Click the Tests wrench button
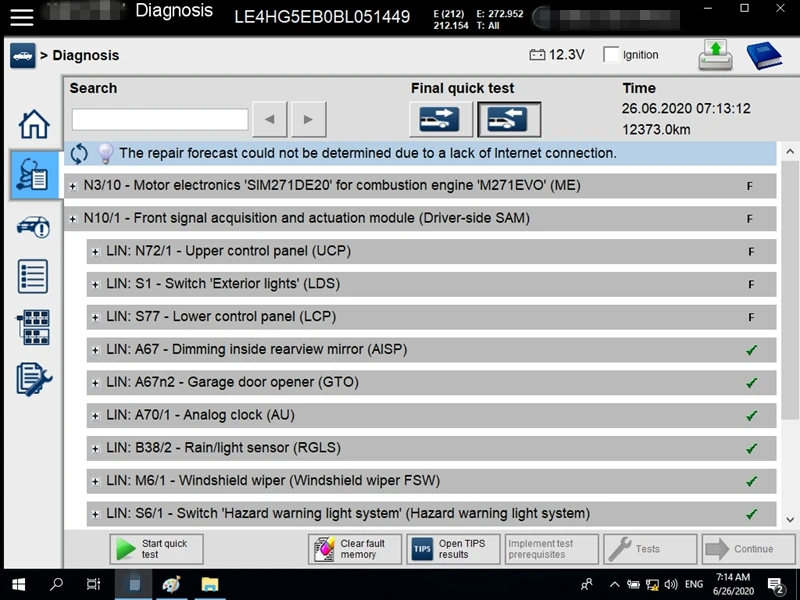Viewport: 800px width, 600px height. (650, 549)
